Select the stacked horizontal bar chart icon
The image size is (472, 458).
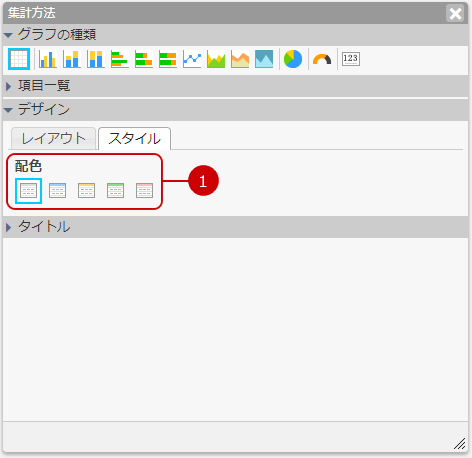click(144, 59)
